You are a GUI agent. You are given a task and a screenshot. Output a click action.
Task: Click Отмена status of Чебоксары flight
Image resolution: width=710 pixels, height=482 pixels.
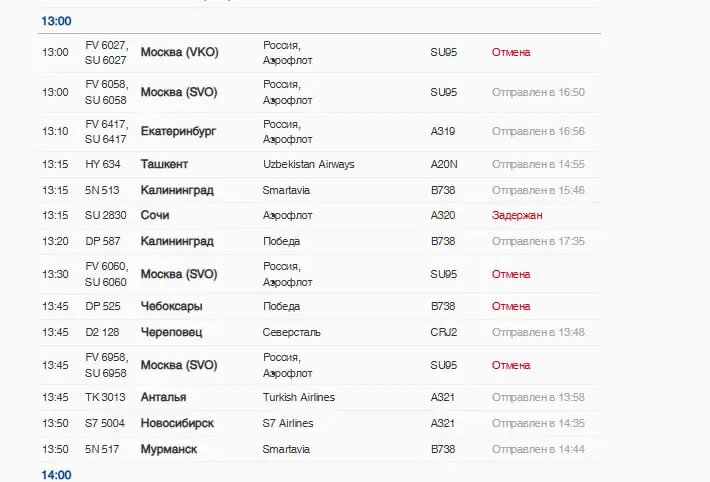(510, 306)
